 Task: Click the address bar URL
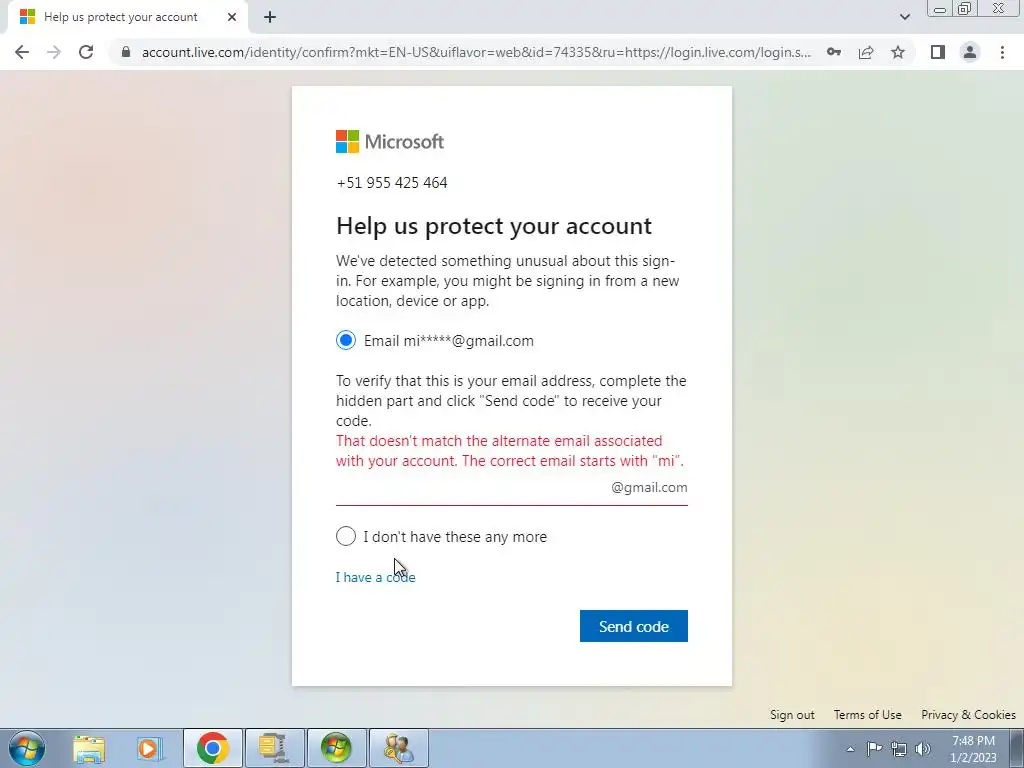(x=476, y=52)
